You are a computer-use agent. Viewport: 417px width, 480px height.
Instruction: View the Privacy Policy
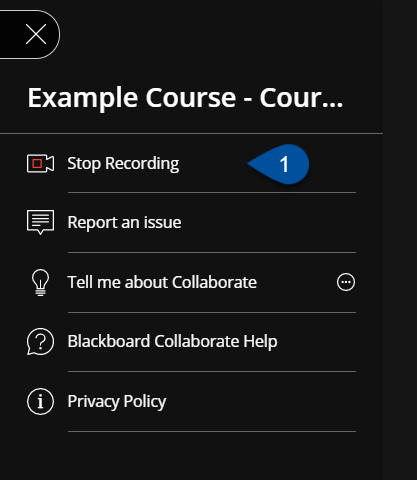click(117, 402)
